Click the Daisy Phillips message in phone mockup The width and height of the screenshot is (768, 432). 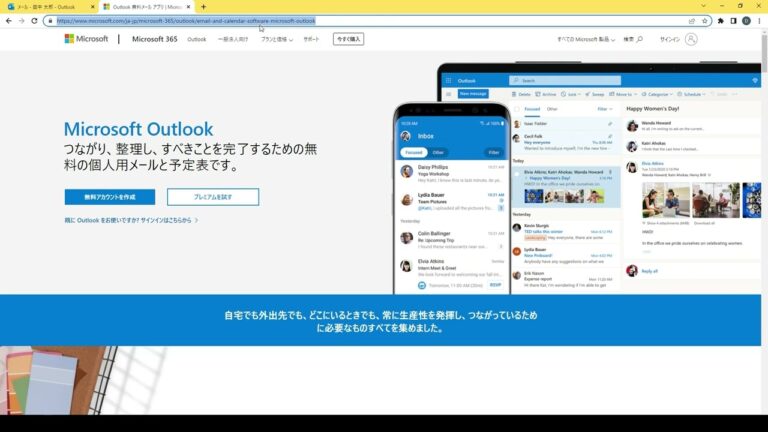(x=452, y=173)
